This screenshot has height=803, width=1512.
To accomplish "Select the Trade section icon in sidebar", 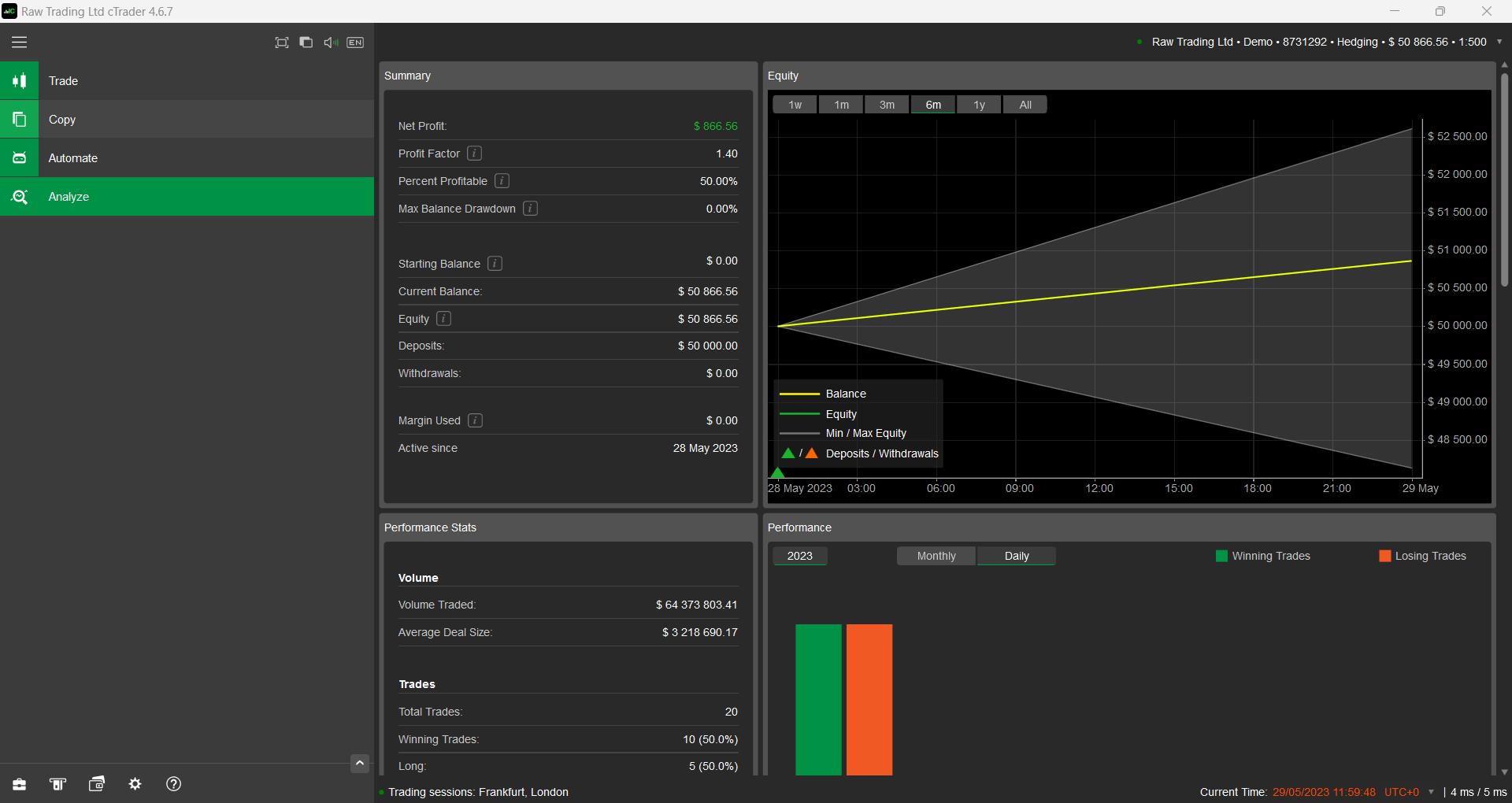I will pyautogui.click(x=19, y=80).
